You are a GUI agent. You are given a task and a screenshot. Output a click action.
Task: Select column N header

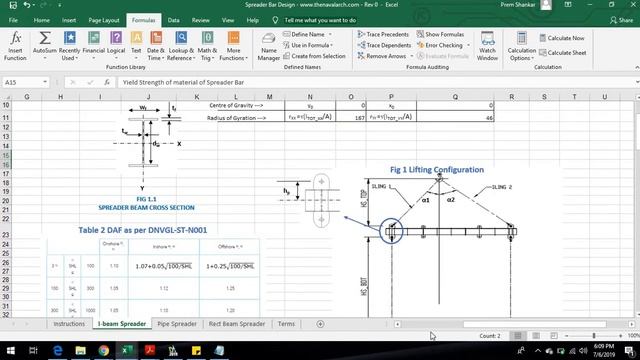coord(310,97)
